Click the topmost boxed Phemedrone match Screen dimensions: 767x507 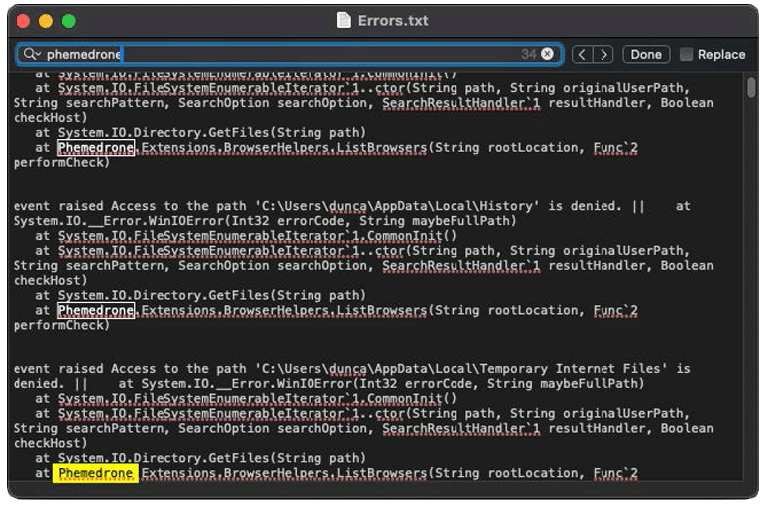tap(96, 148)
